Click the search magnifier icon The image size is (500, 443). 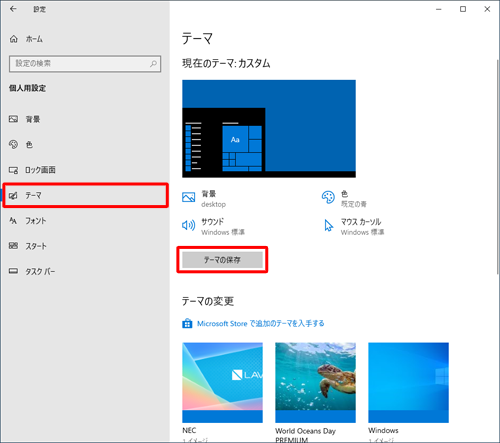[x=153, y=63]
